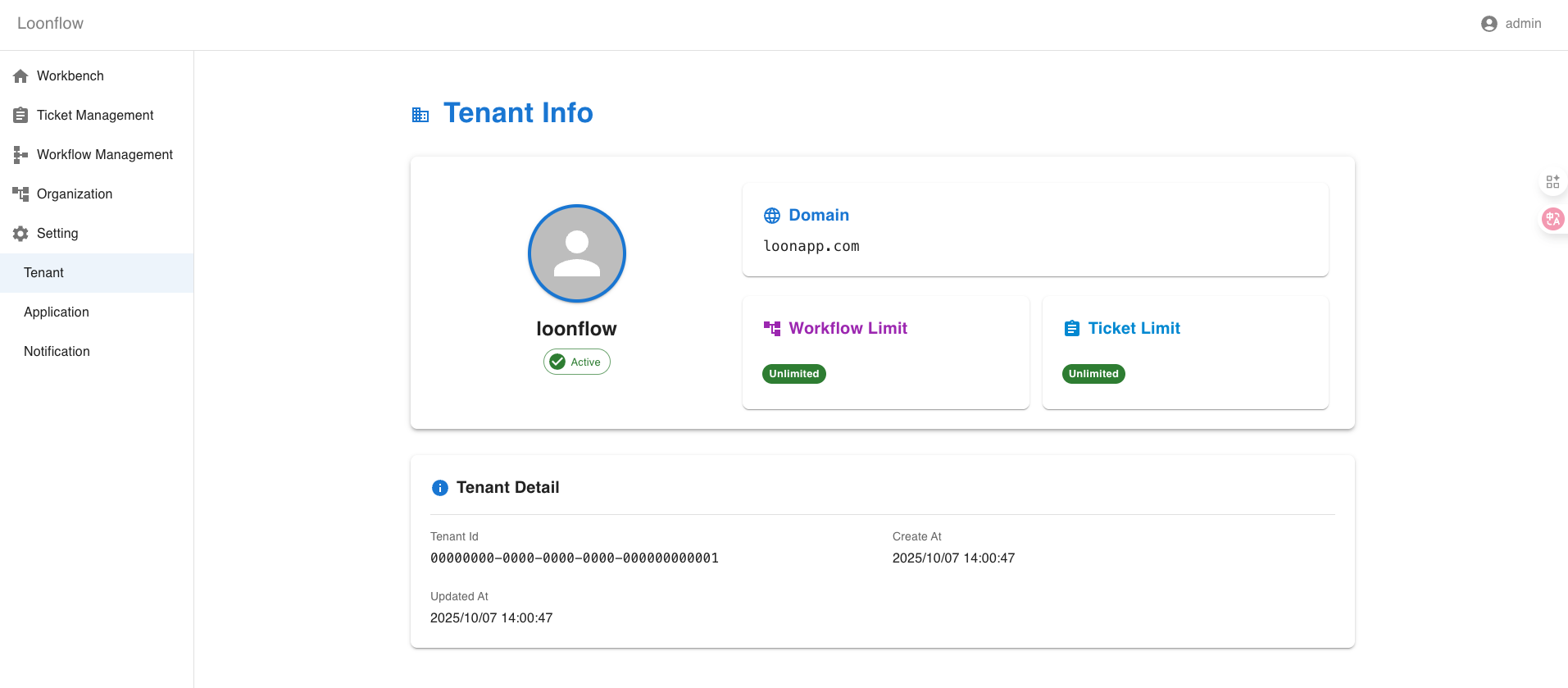Click the Workbench home icon
The width and height of the screenshot is (1568, 688).
point(20,76)
